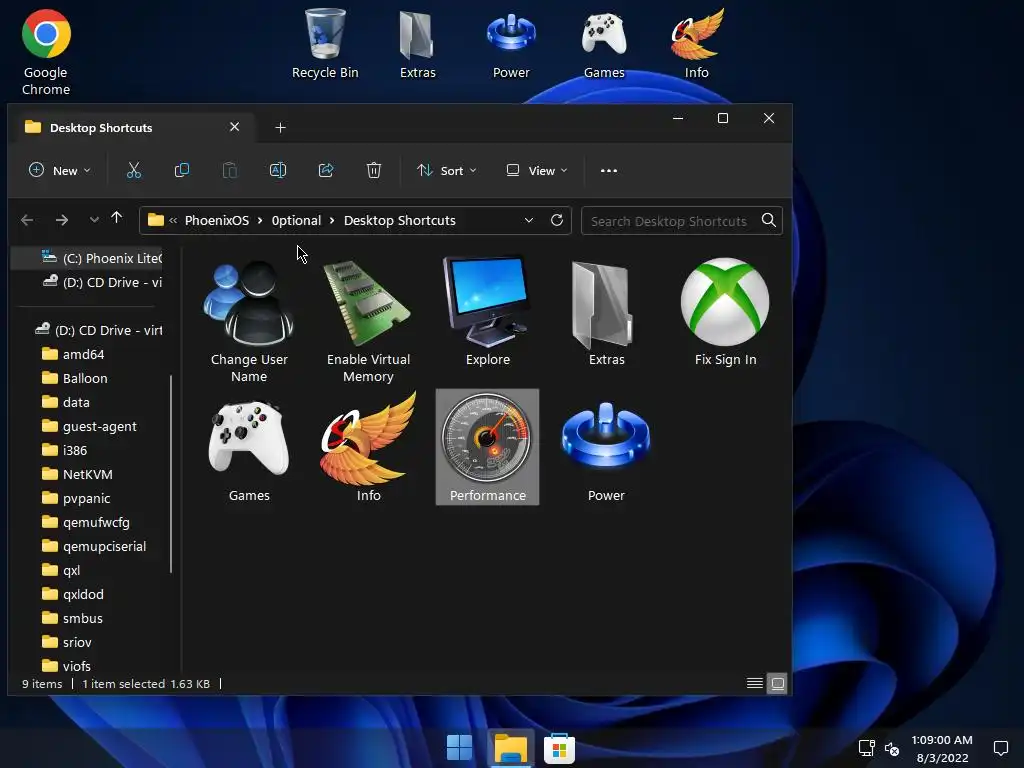This screenshot has height=768, width=1024.
Task: Show hidden path segments via double chevron
Action: (x=173, y=221)
